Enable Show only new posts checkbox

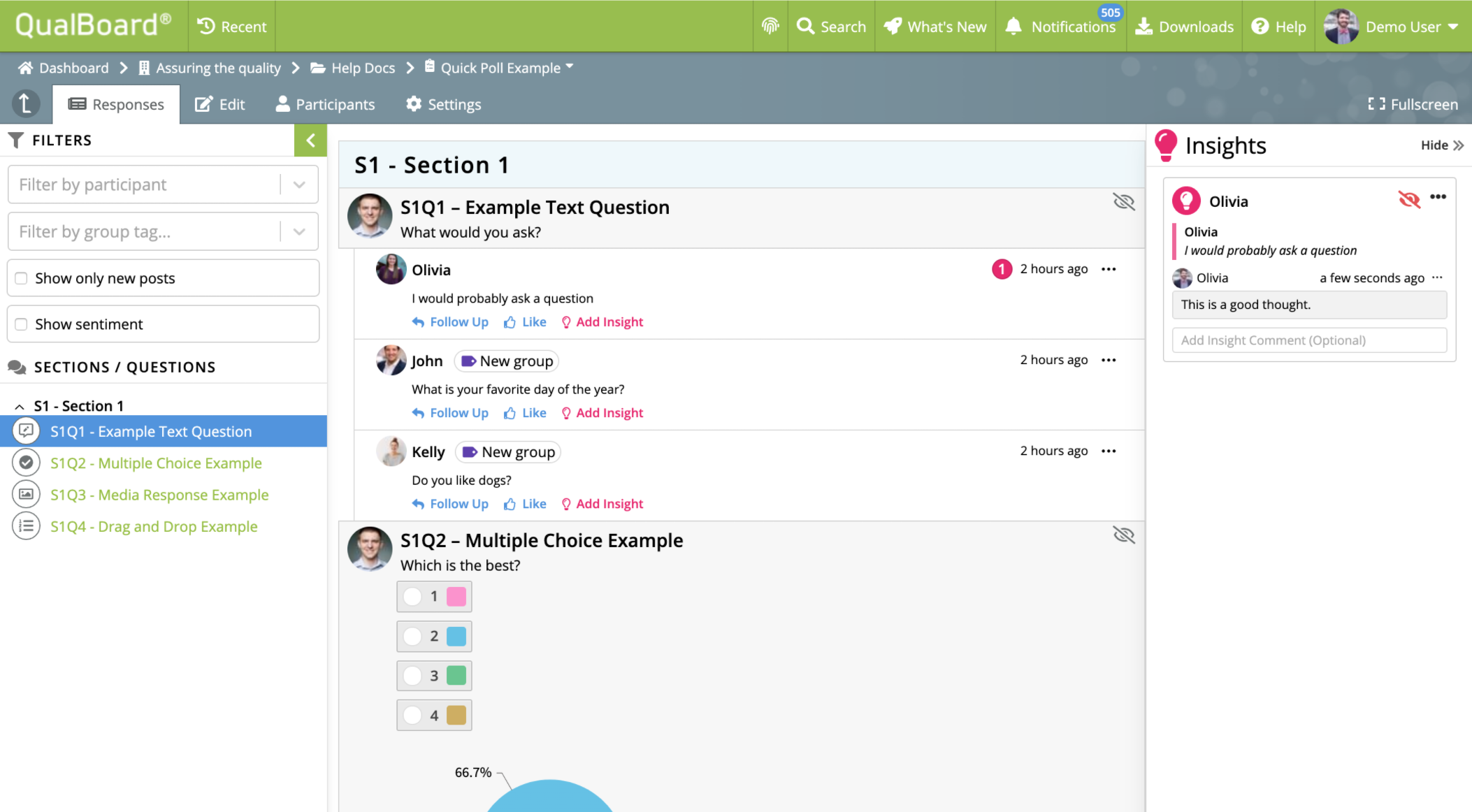tap(22, 278)
